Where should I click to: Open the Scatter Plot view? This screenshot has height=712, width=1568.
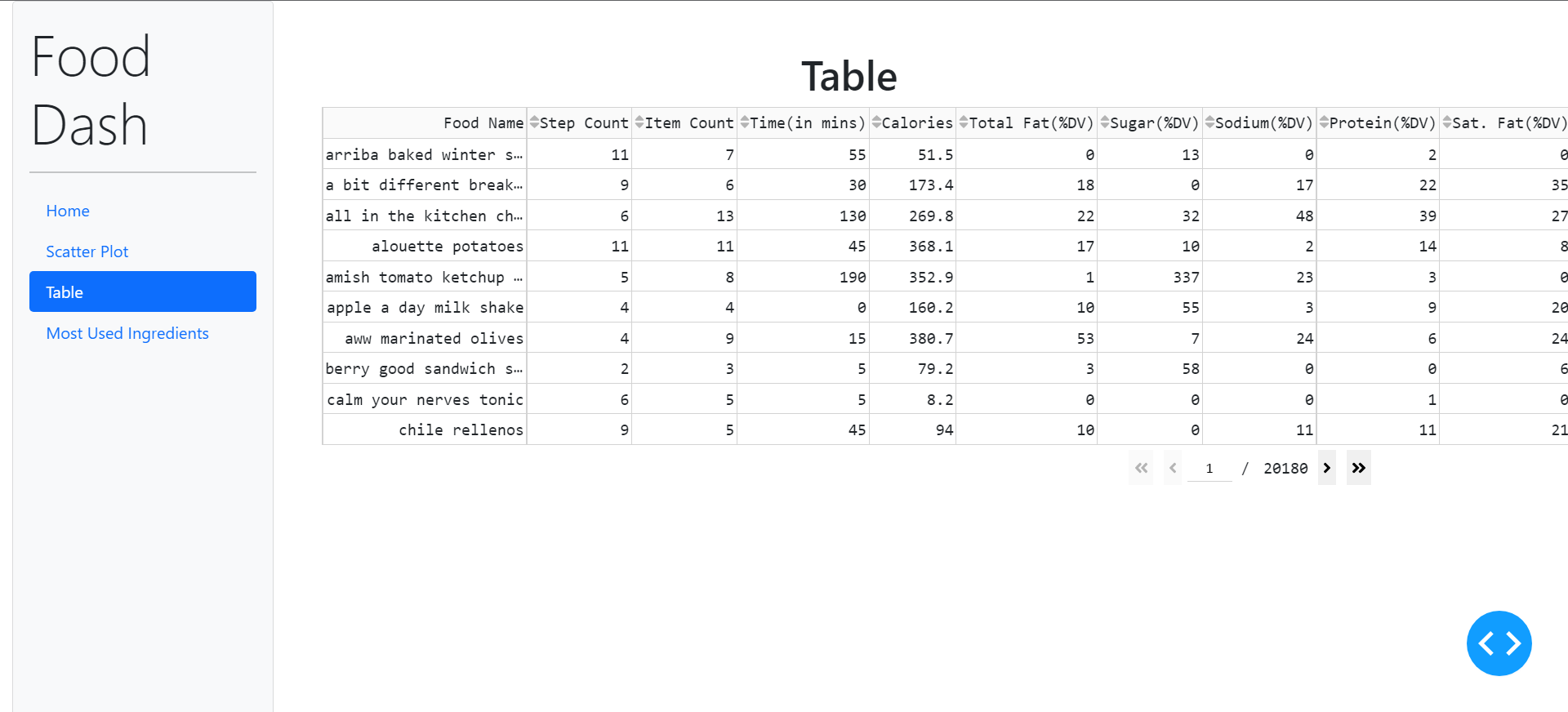(87, 251)
